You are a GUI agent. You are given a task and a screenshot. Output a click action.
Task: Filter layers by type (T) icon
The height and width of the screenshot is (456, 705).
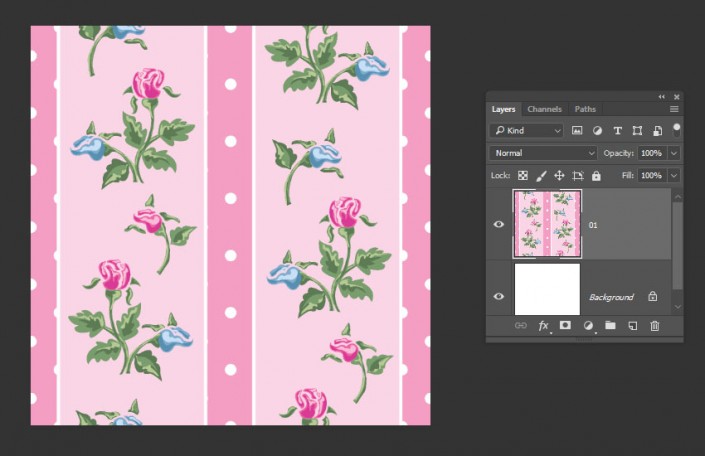[x=617, y=131]
